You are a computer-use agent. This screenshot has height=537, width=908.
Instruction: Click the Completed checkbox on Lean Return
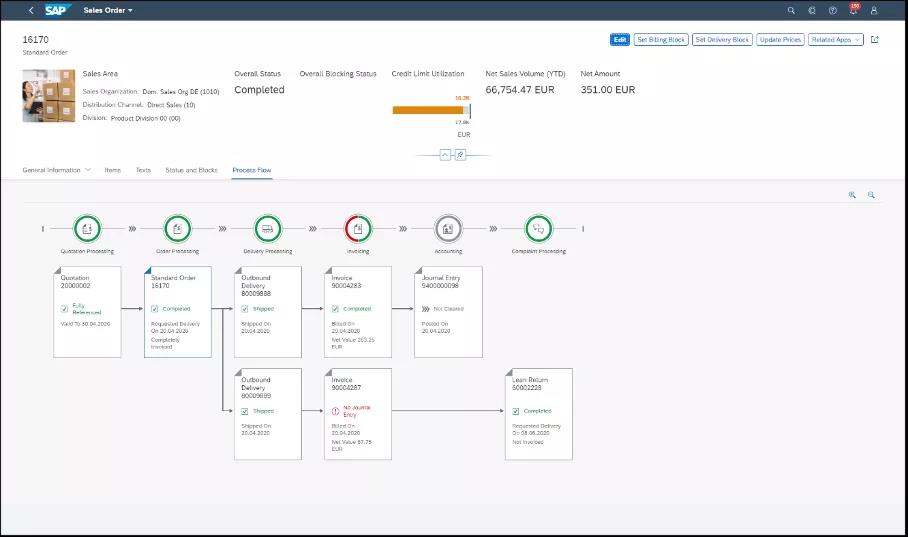point(515,411)
